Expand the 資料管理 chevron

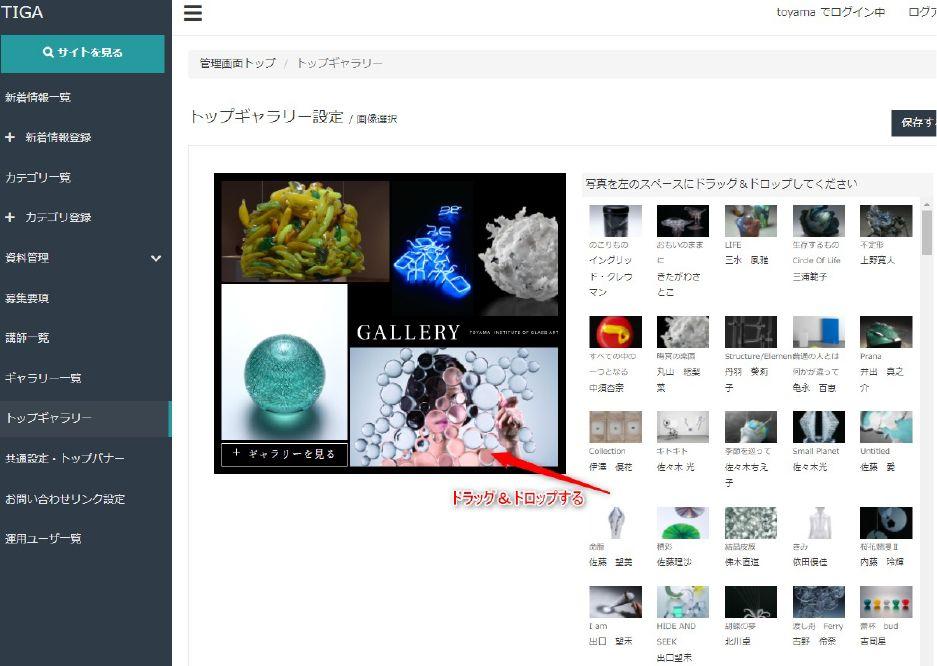(156, 258)
